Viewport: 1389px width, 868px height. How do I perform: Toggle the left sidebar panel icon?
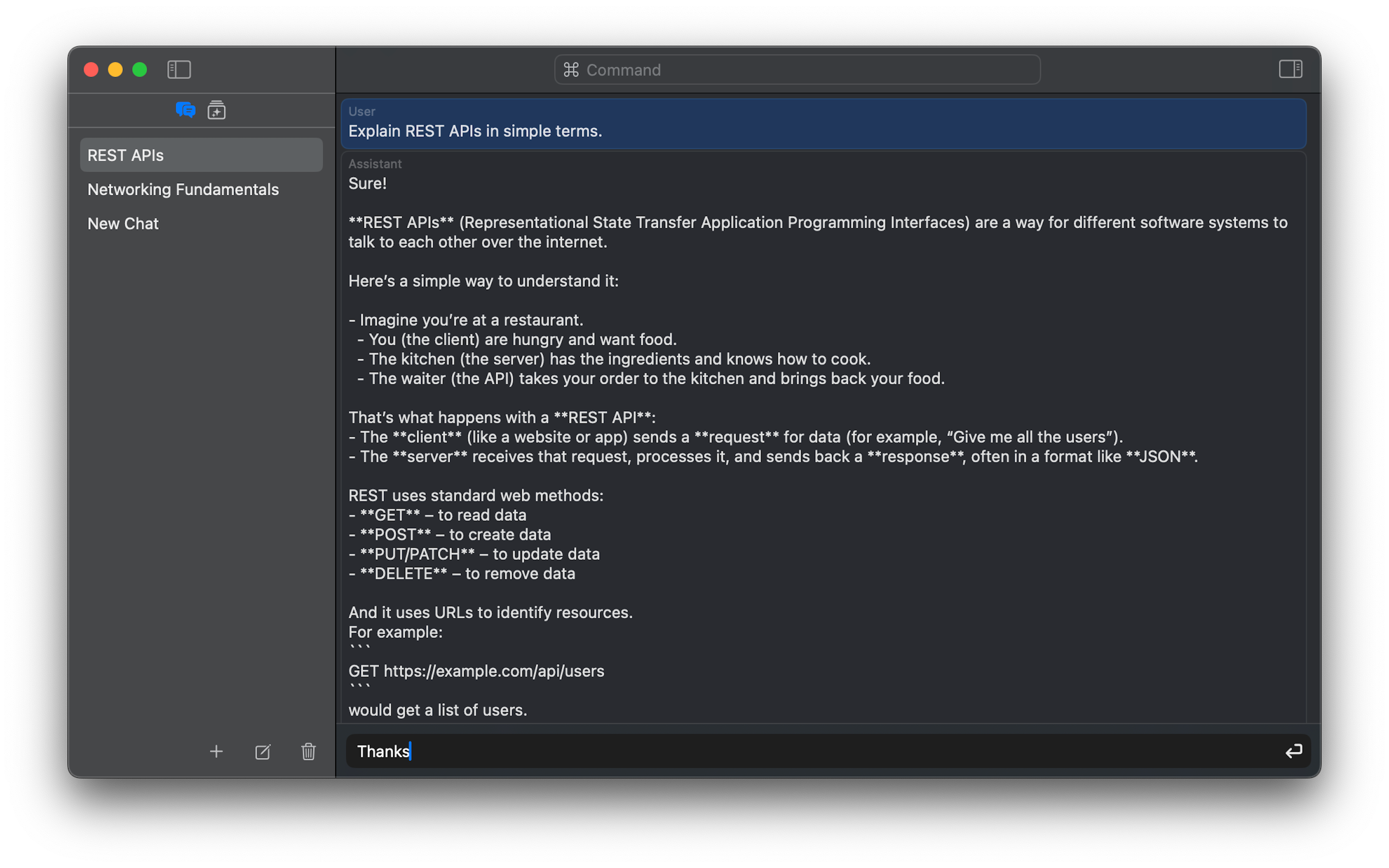(x=179, y=69)
